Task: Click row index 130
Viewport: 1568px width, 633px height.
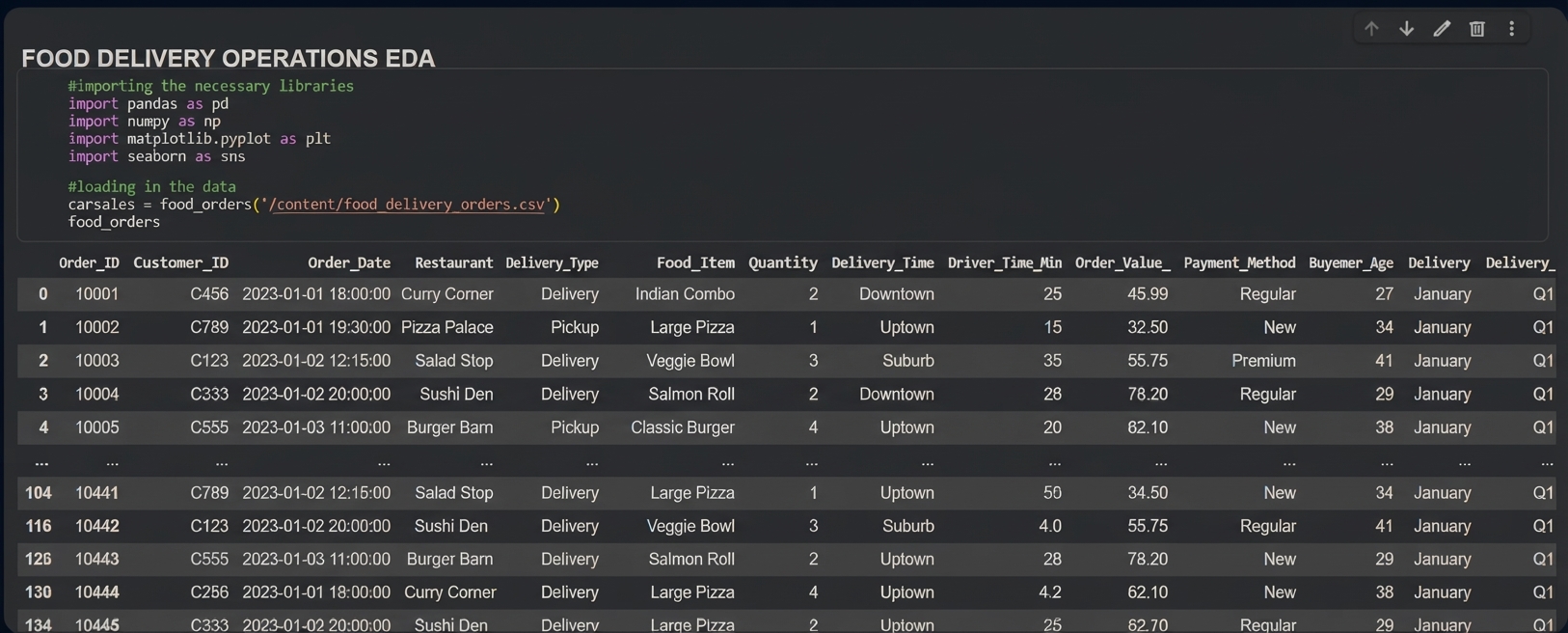Action: coord(38,592)
